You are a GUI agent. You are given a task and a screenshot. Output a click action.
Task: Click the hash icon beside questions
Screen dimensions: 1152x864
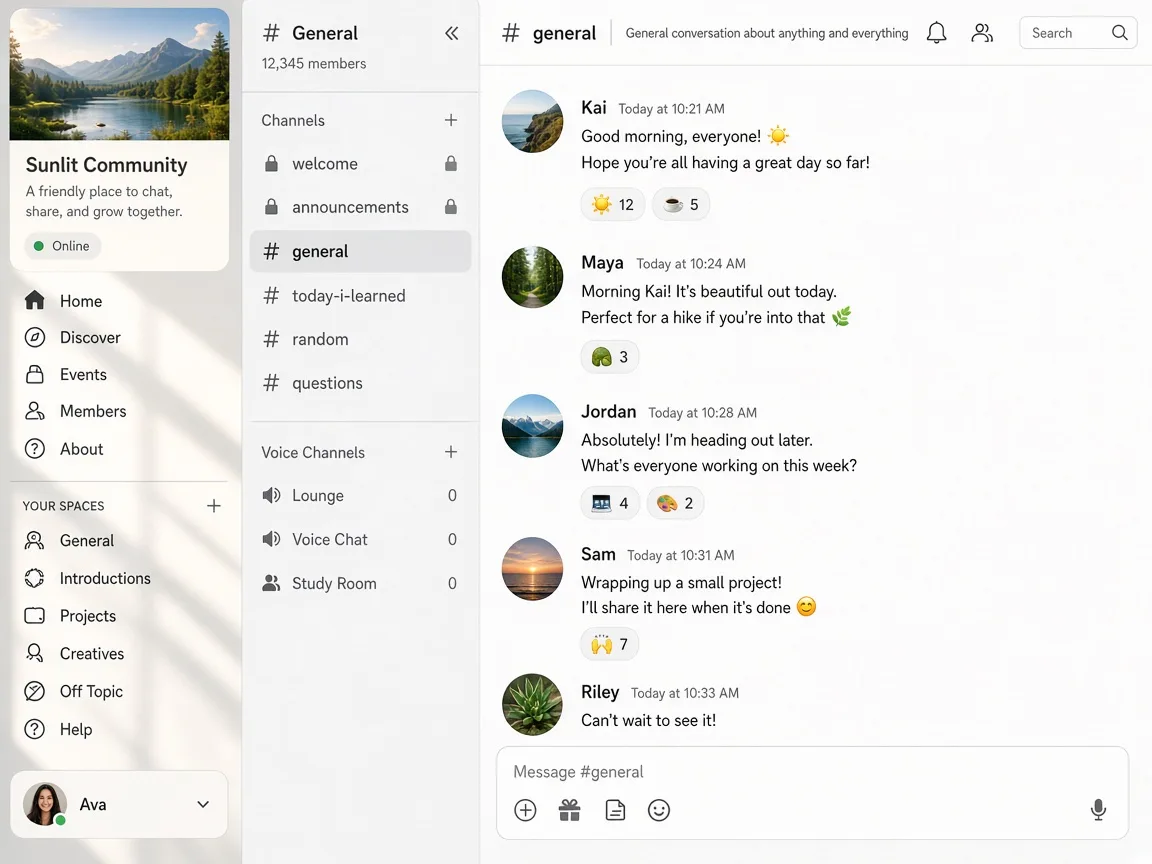pyautogui.click(x=271, y=383)
